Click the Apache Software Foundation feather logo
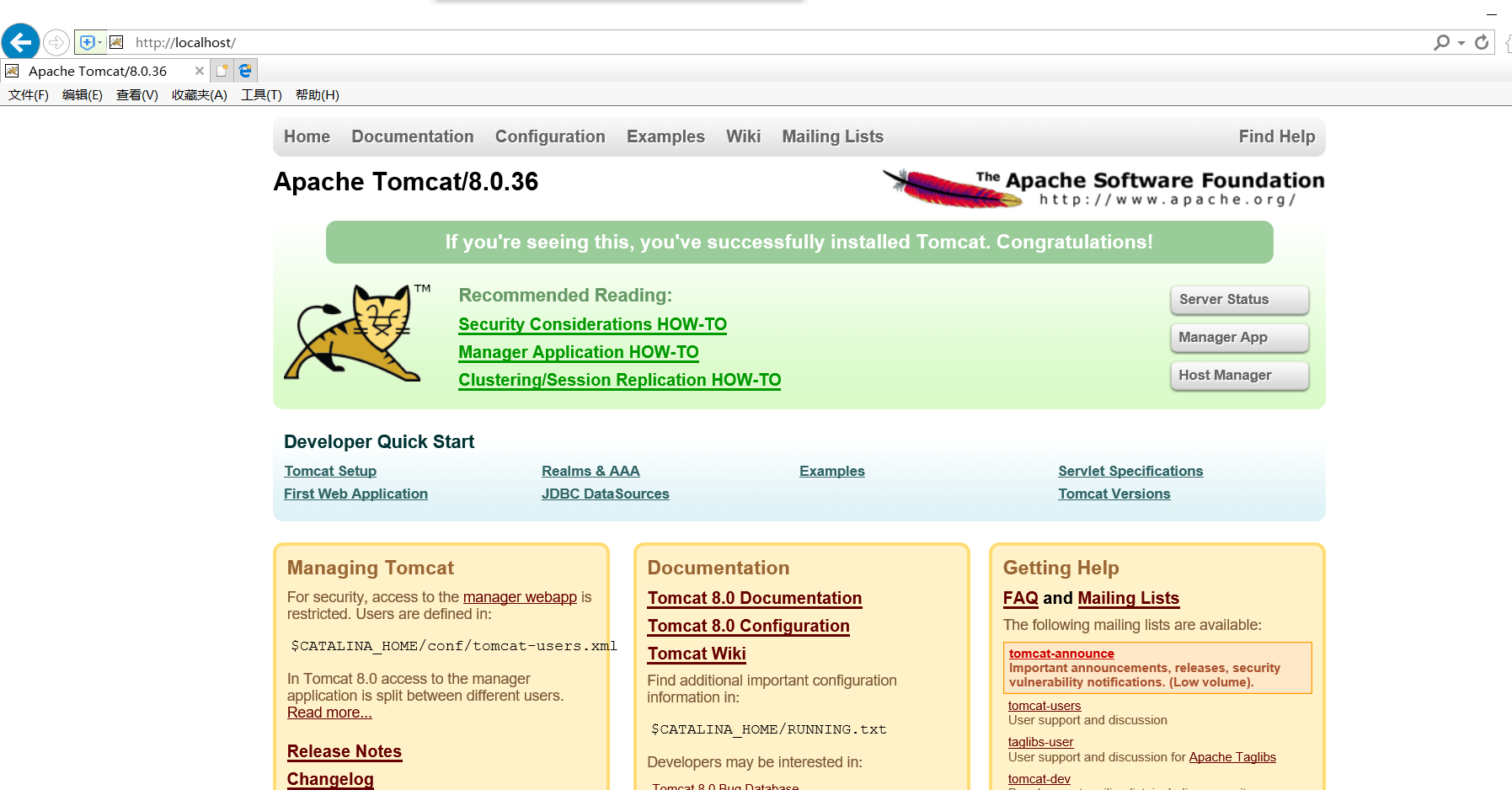The width and height of the screenshot is (1512, 790). 1103,188
